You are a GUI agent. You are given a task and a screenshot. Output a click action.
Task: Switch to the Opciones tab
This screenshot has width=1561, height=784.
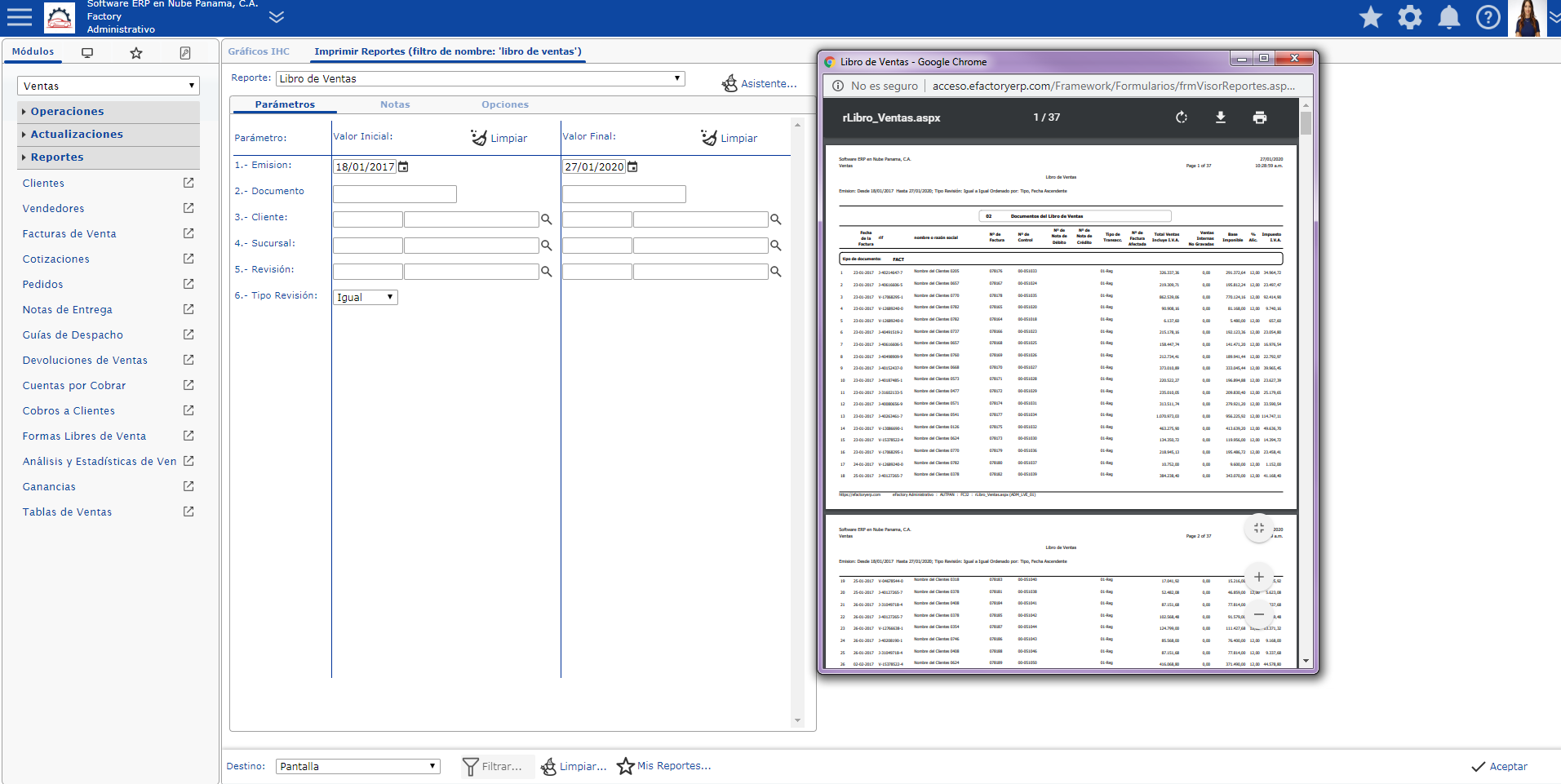[504, 104]
